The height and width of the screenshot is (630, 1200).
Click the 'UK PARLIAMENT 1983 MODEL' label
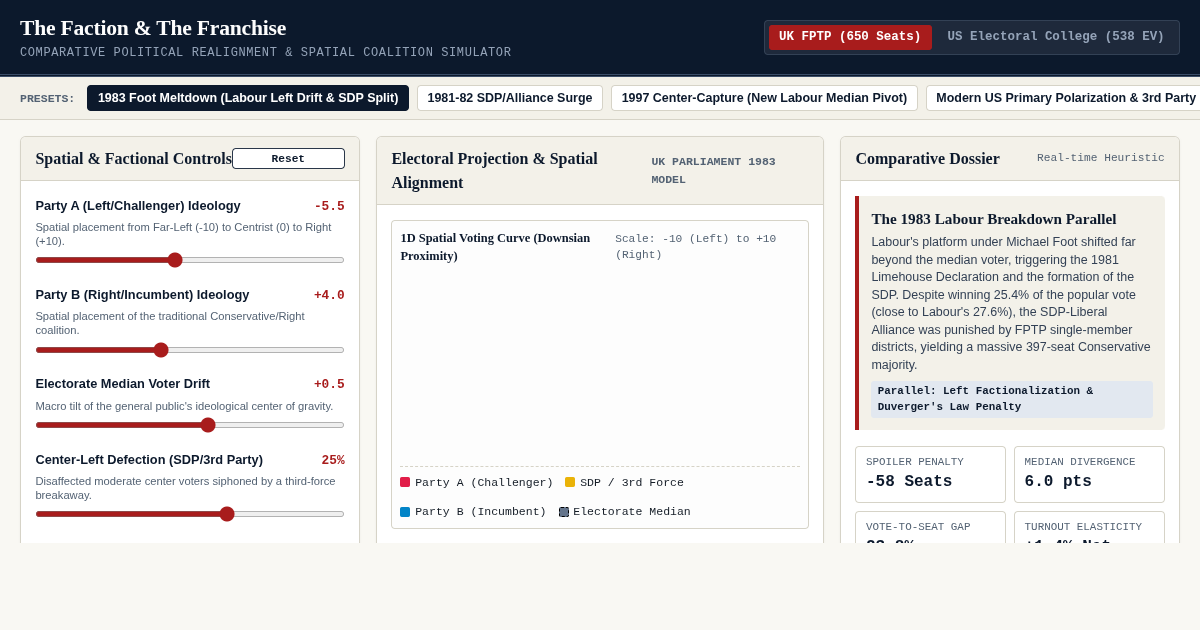point(714,170)
